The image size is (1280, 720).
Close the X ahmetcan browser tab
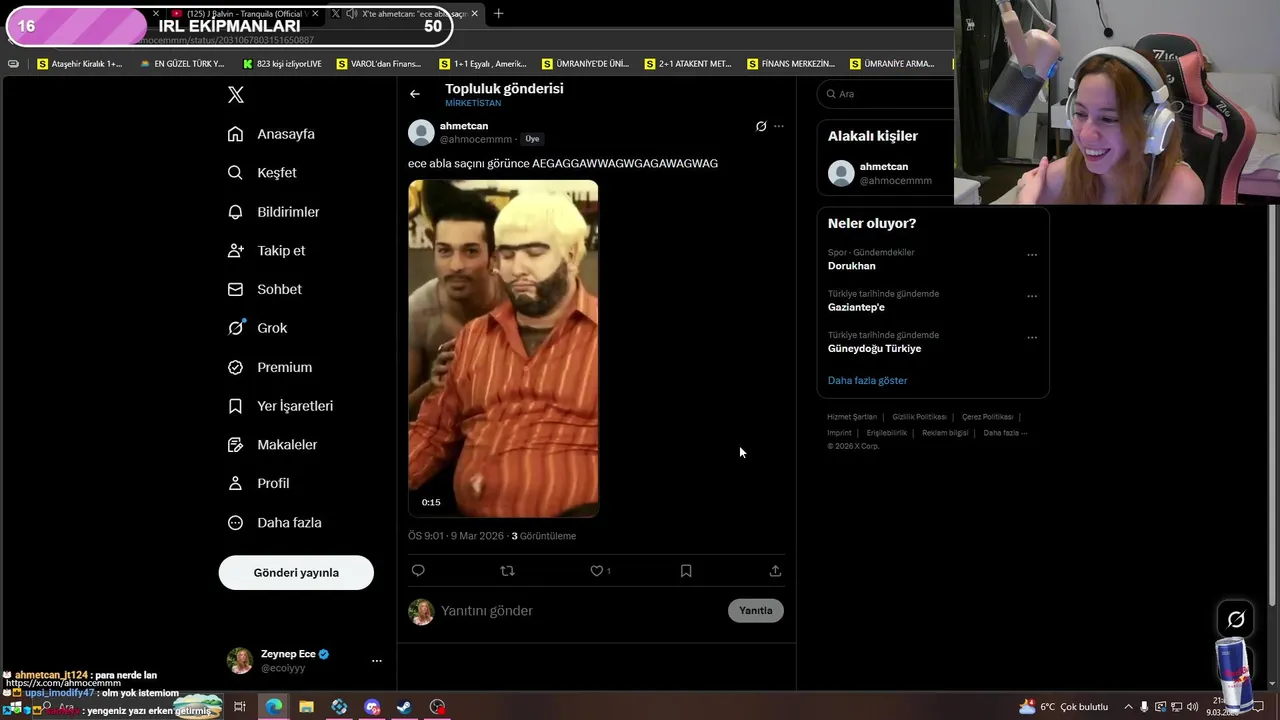pyautogui.click(x=474, y=14)
